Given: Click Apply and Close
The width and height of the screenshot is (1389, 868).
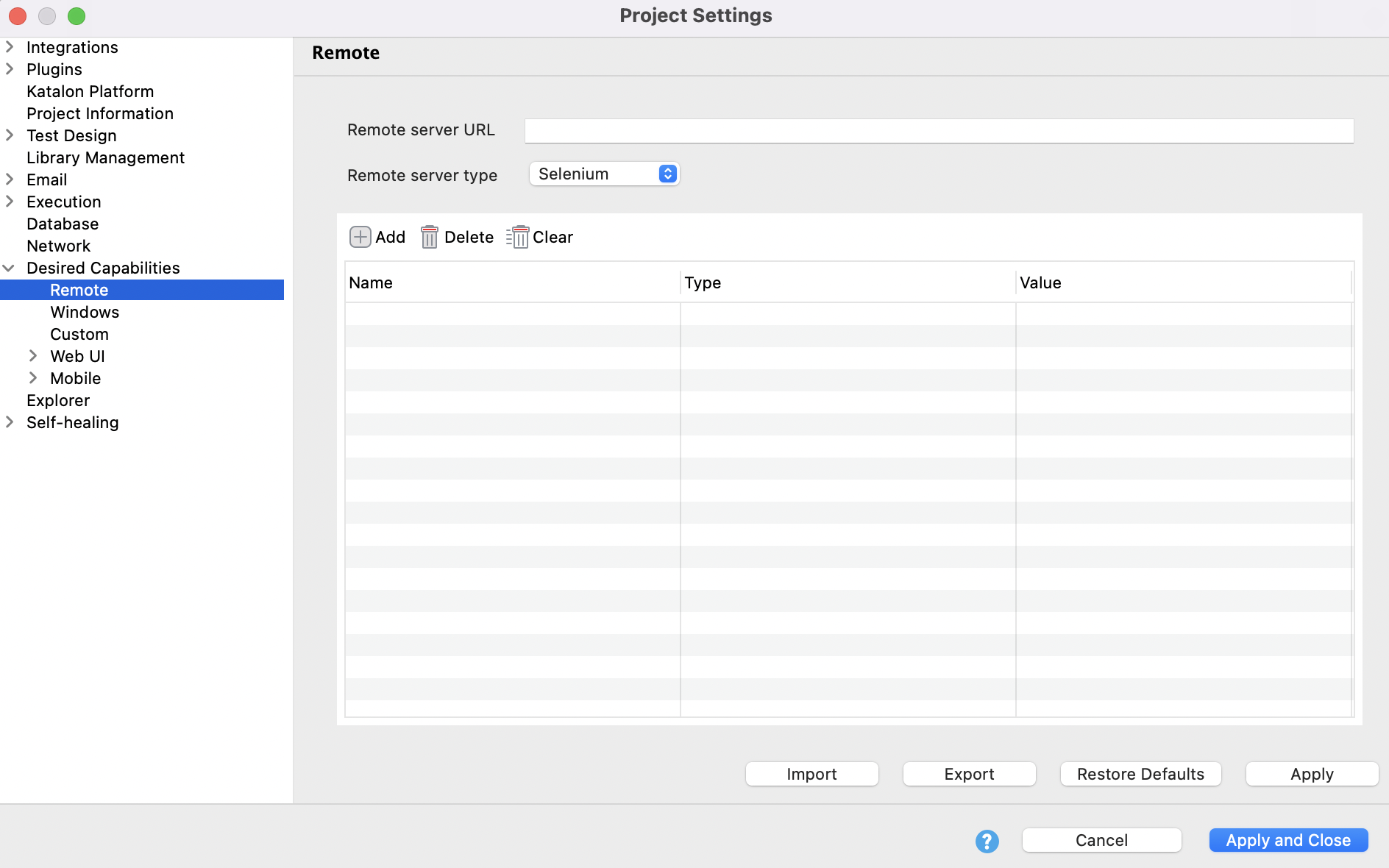Looking at the screenshot, I should click(x=1287, y=840).
